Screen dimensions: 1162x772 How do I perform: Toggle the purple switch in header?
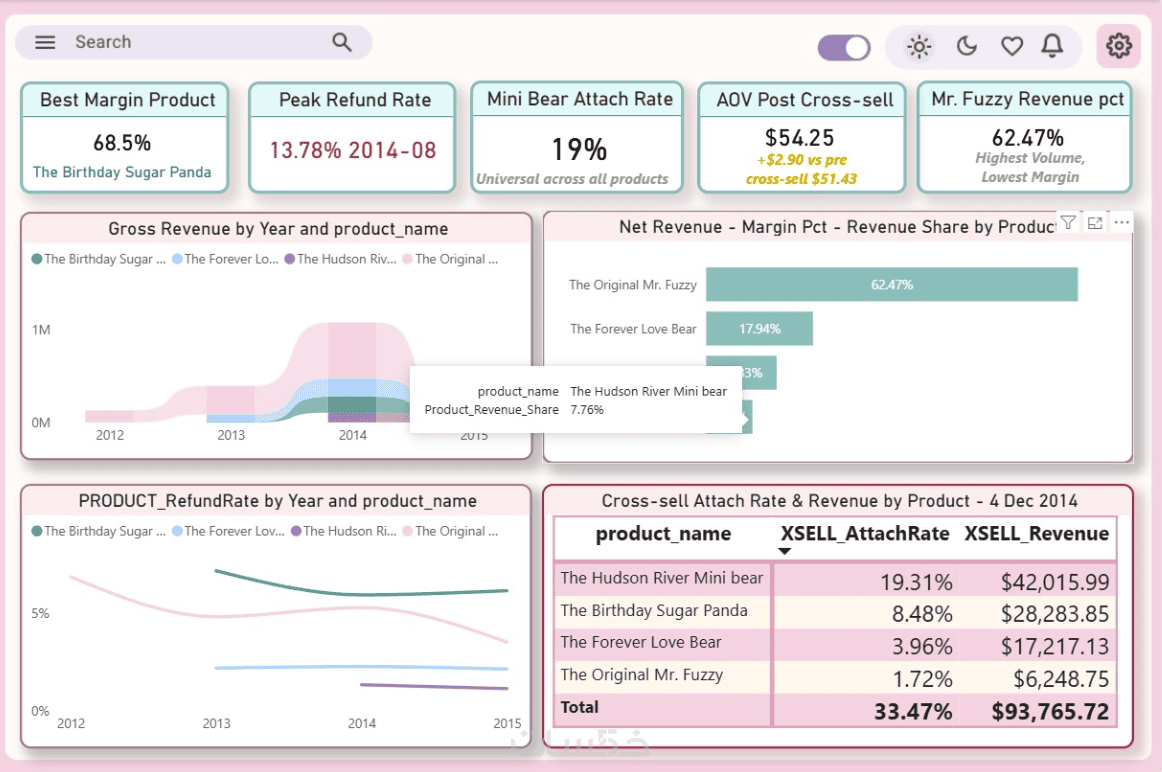coord(844,47)
